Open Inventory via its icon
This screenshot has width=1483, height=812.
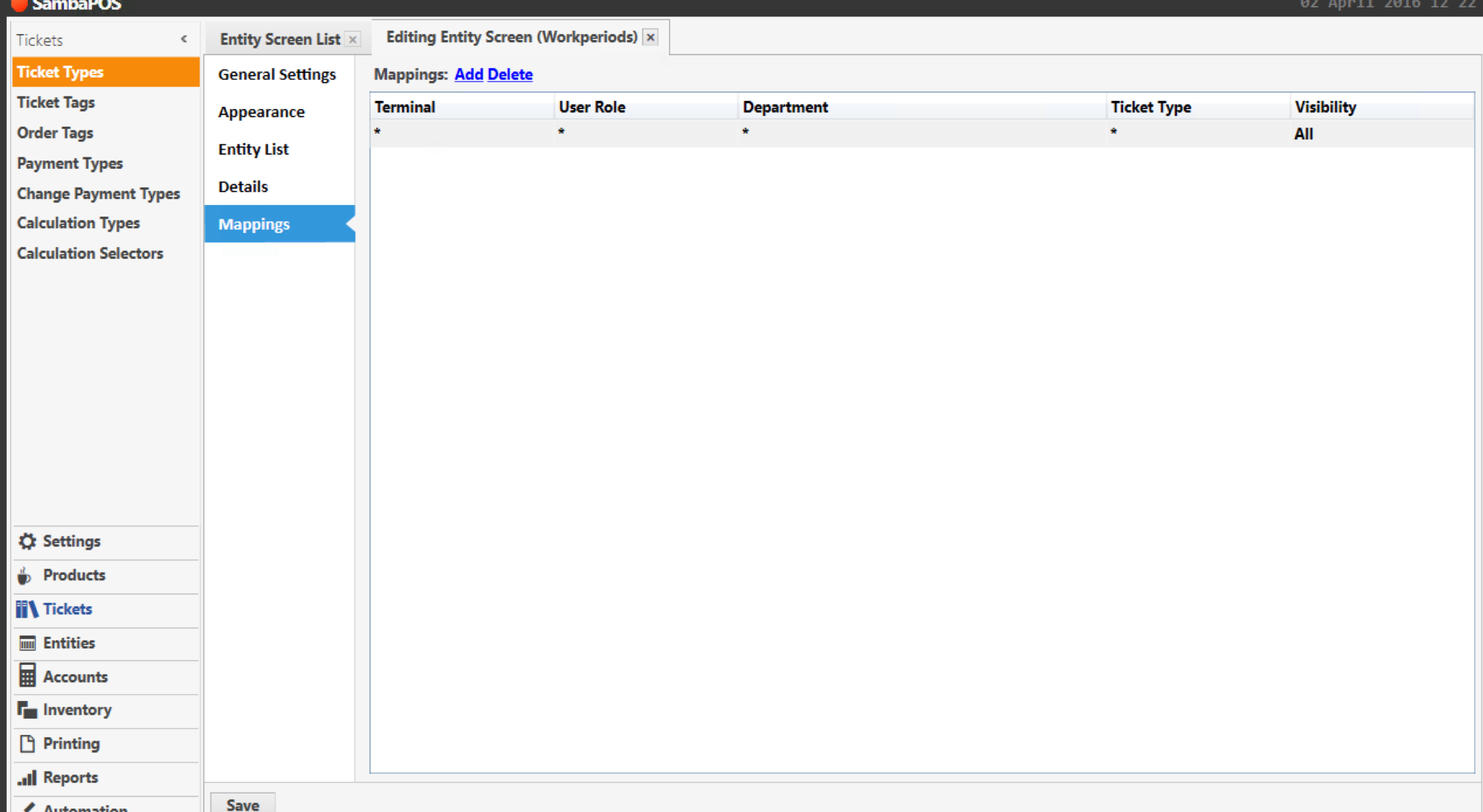(x=27, y=710)
